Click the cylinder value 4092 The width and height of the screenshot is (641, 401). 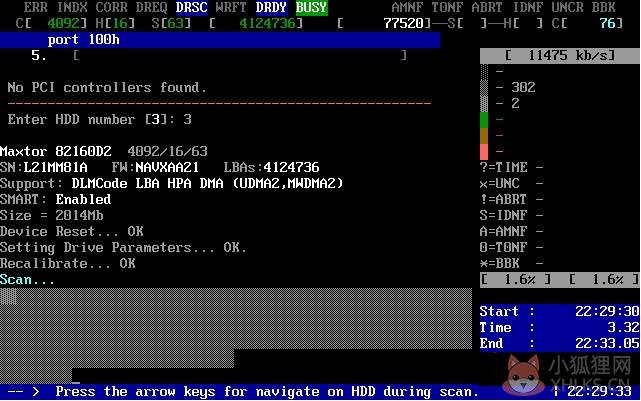point(63,23)
